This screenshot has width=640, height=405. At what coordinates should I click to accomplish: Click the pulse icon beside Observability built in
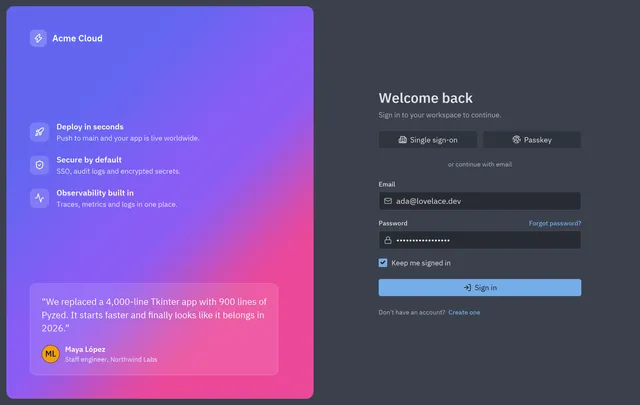[40, 198]
